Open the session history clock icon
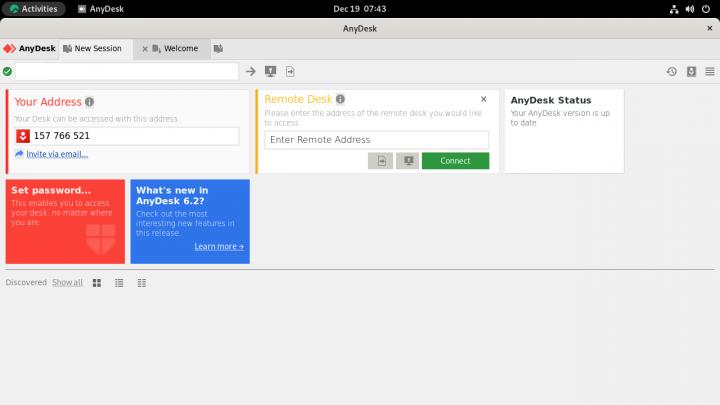Viewport: 720px width, 405px height. tap(672, 71)
